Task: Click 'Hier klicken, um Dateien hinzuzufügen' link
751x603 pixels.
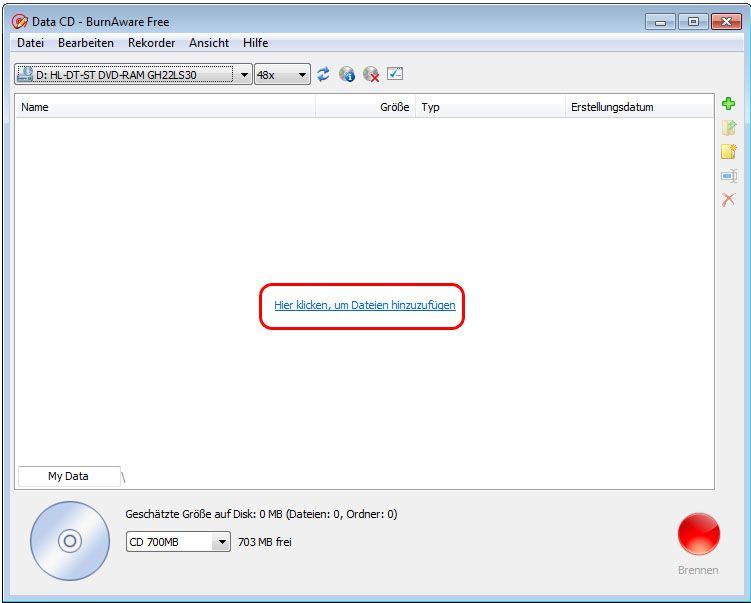Action: [x=365, y=305]
